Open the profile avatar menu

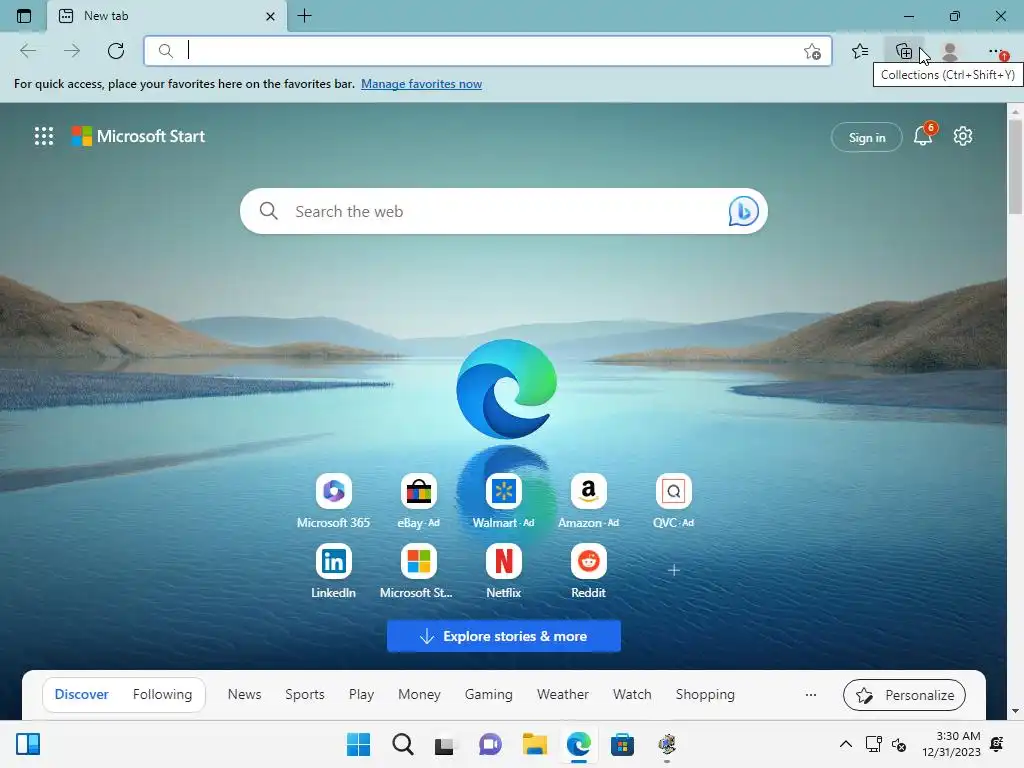[950, 51]
